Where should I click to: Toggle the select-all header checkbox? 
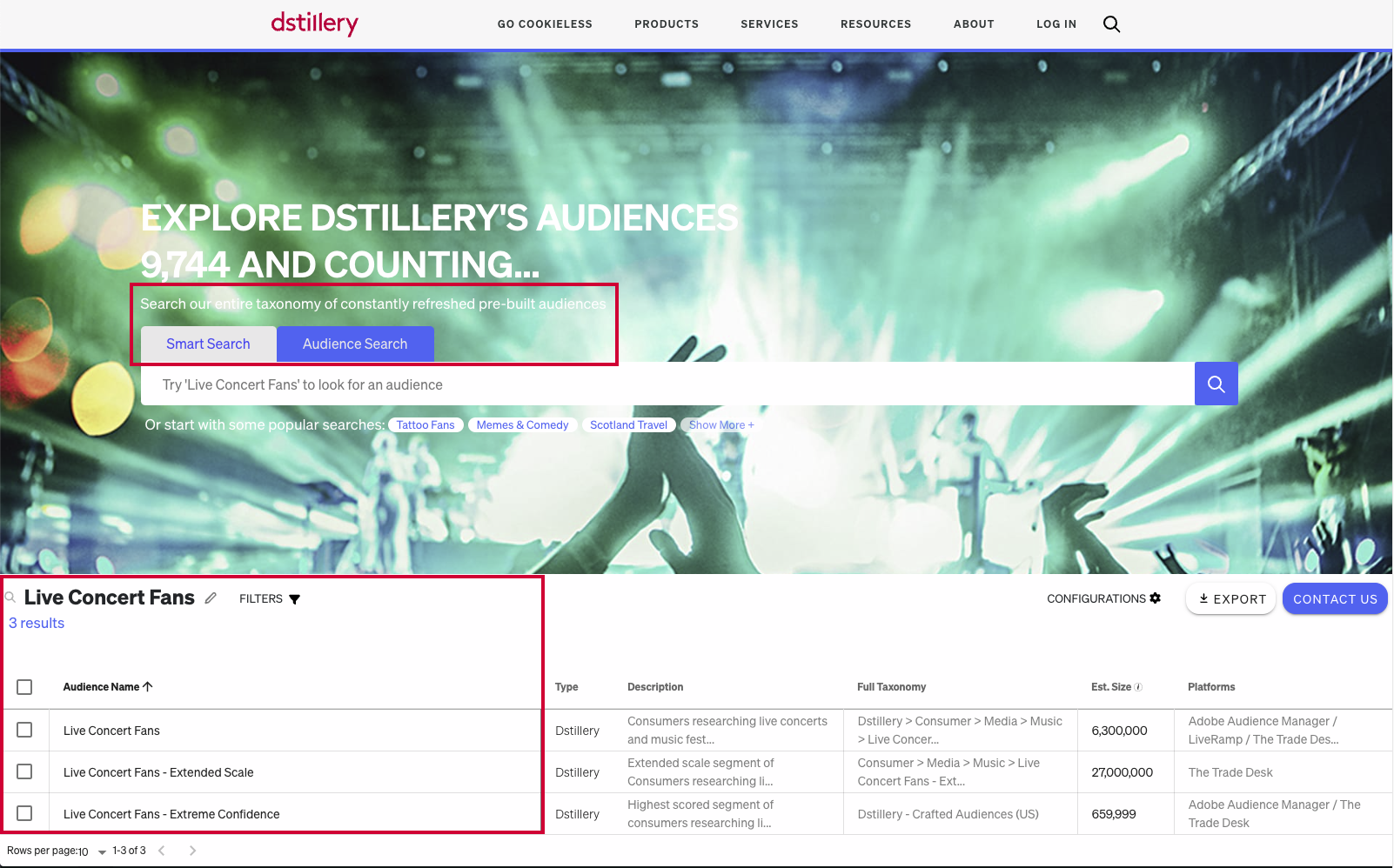tap(24, 687)
